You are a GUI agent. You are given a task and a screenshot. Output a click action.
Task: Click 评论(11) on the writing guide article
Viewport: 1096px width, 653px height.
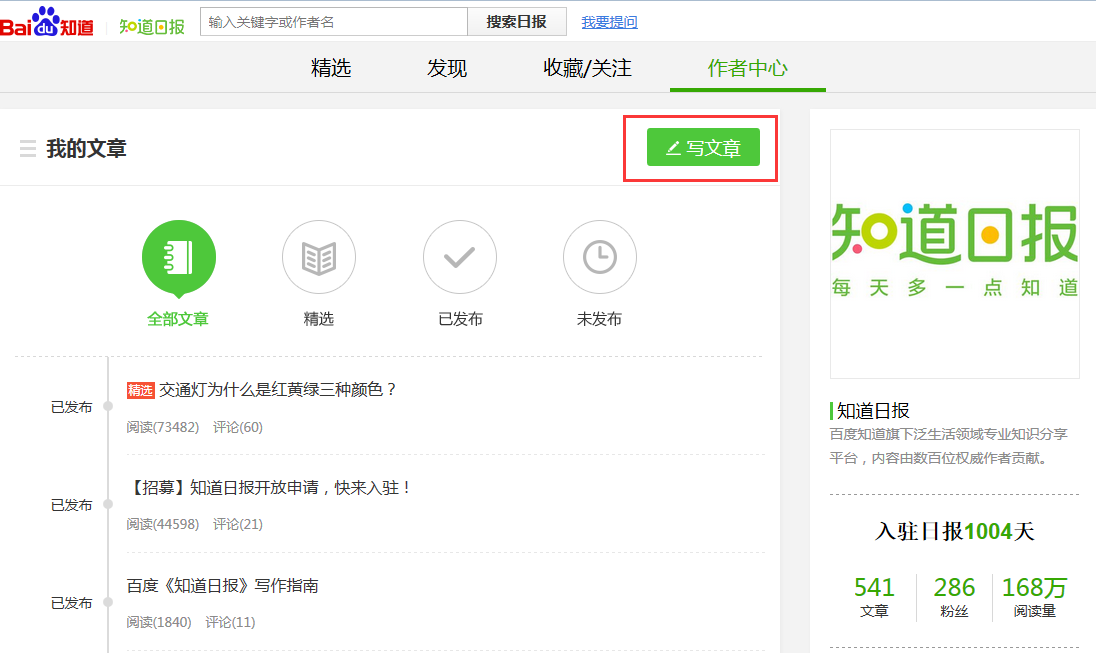230,622
